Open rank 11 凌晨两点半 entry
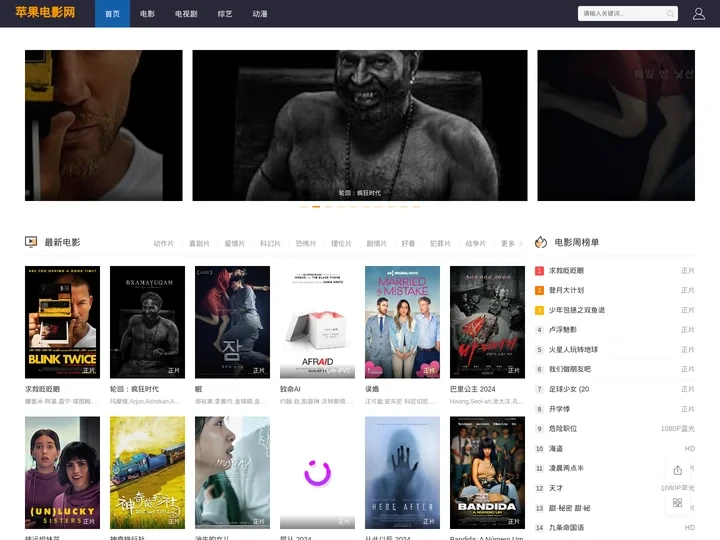This screenshot has width=720, height=540. click(615, 468)
